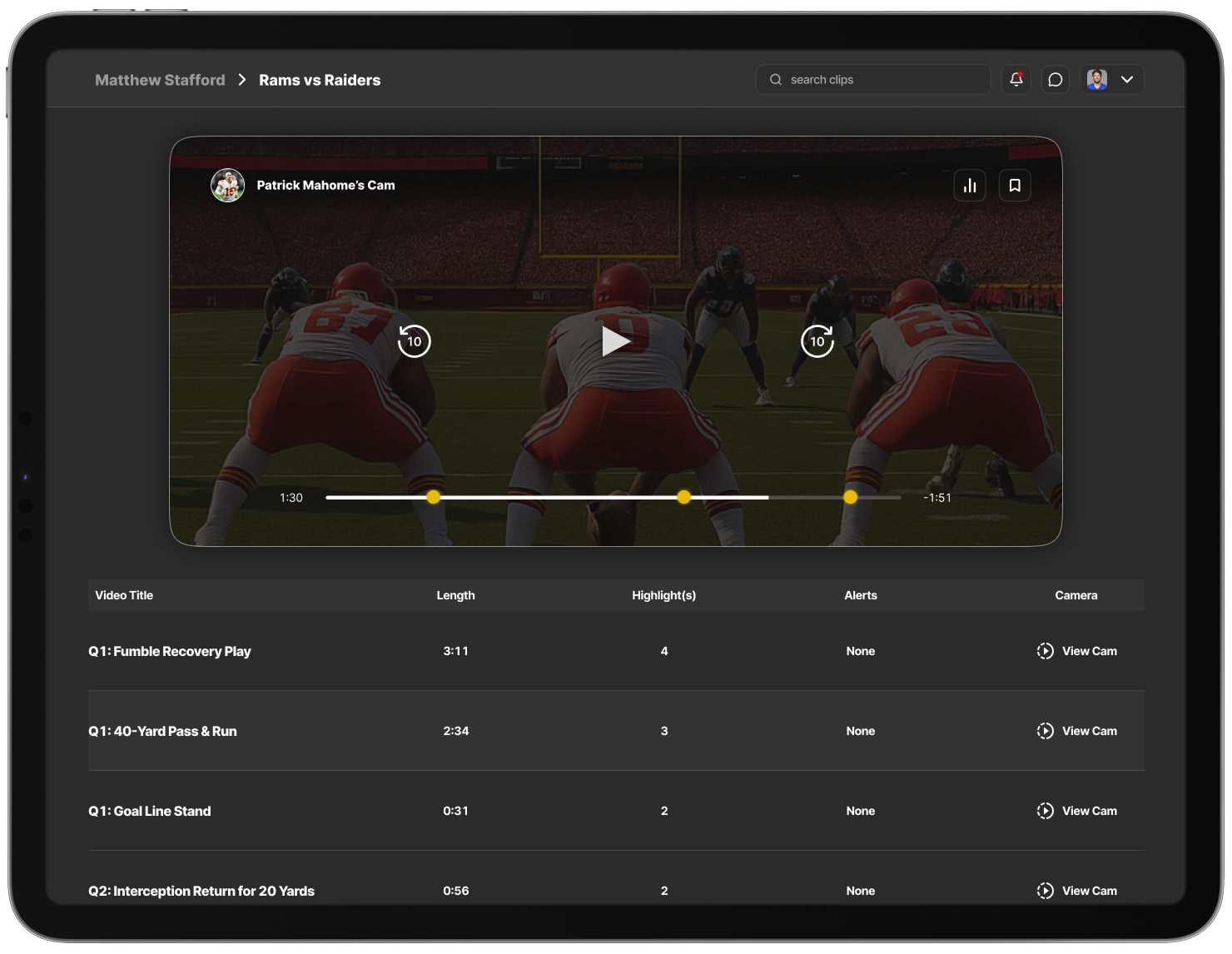Jump to first yellow highlight marker
Screen dimensions: 1232x954
pos(433,497)
